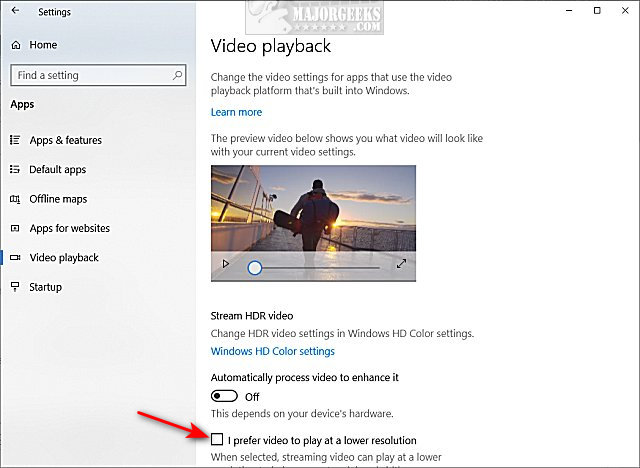Click the Offline maps icon
This screenshot has height=468, width=640.
[x=15, y=199]
